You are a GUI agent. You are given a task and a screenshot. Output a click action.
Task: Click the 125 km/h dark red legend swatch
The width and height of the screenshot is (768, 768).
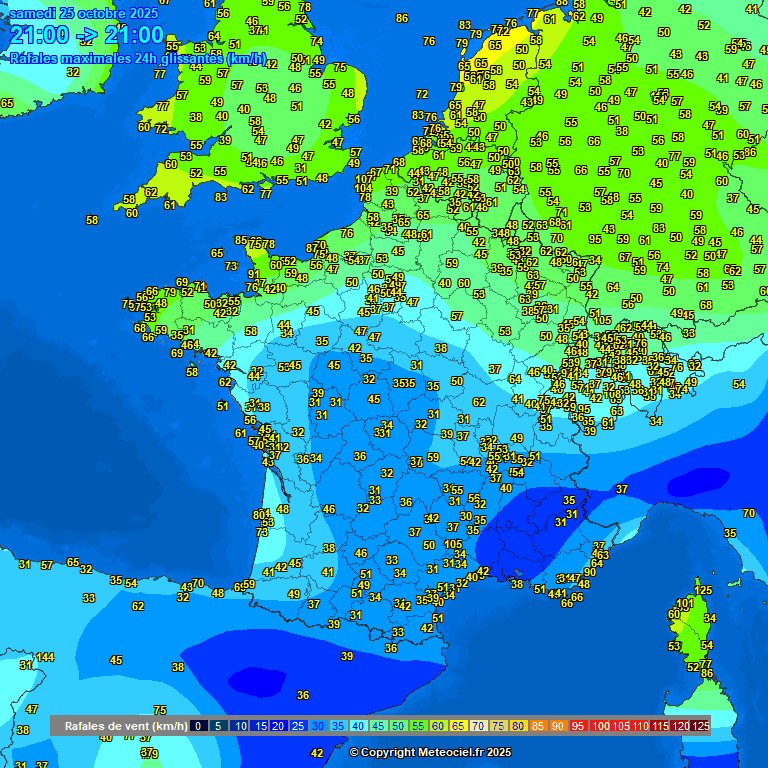coord(701,725)
